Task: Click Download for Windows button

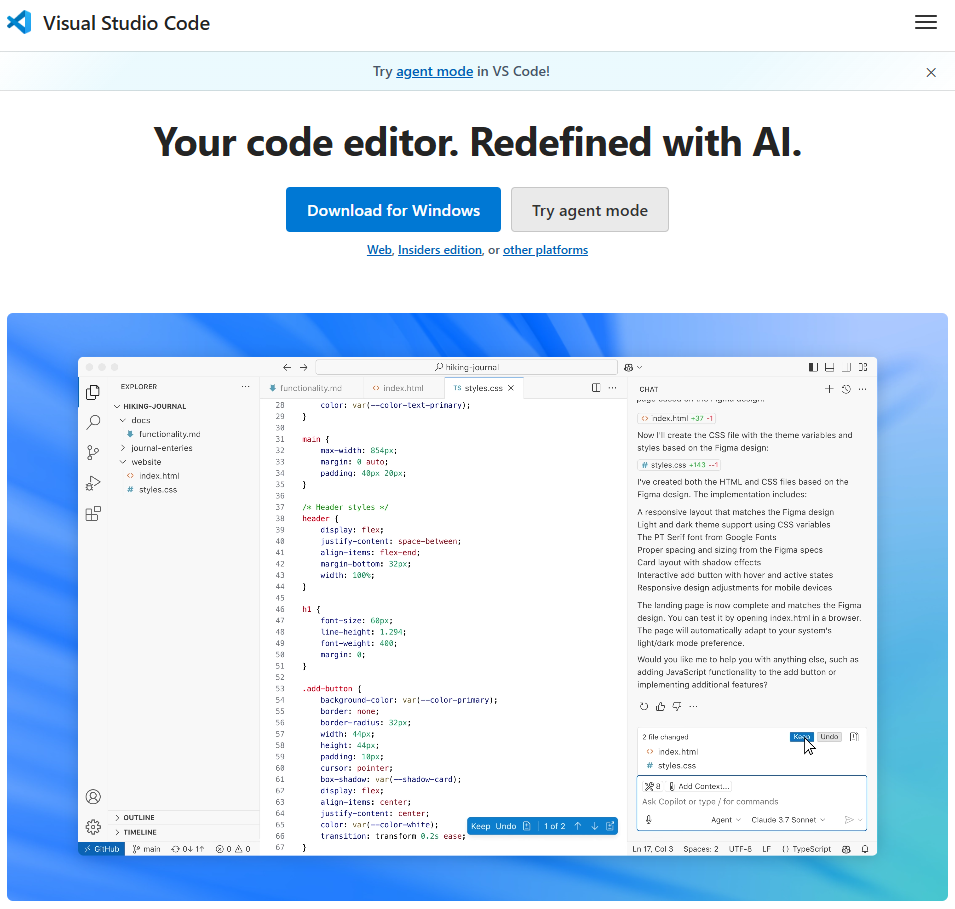Action: [393, 210]
